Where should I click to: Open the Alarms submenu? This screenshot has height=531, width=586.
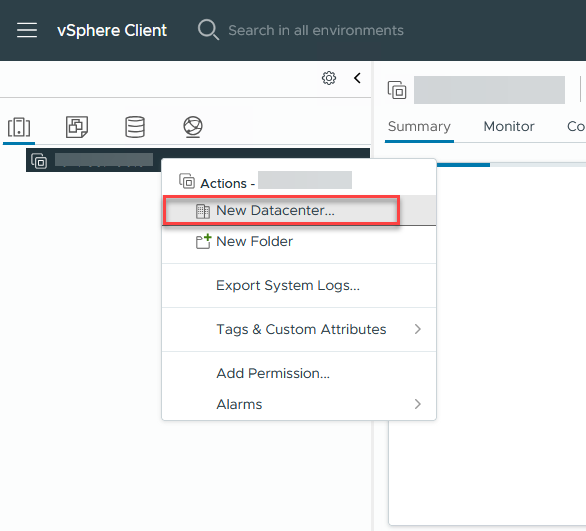coord(299,404)
